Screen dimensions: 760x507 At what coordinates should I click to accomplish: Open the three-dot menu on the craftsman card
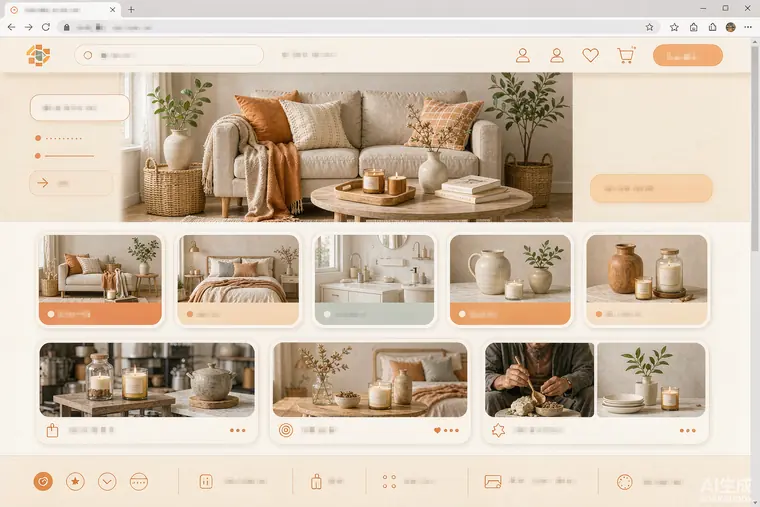pos(687,430)
